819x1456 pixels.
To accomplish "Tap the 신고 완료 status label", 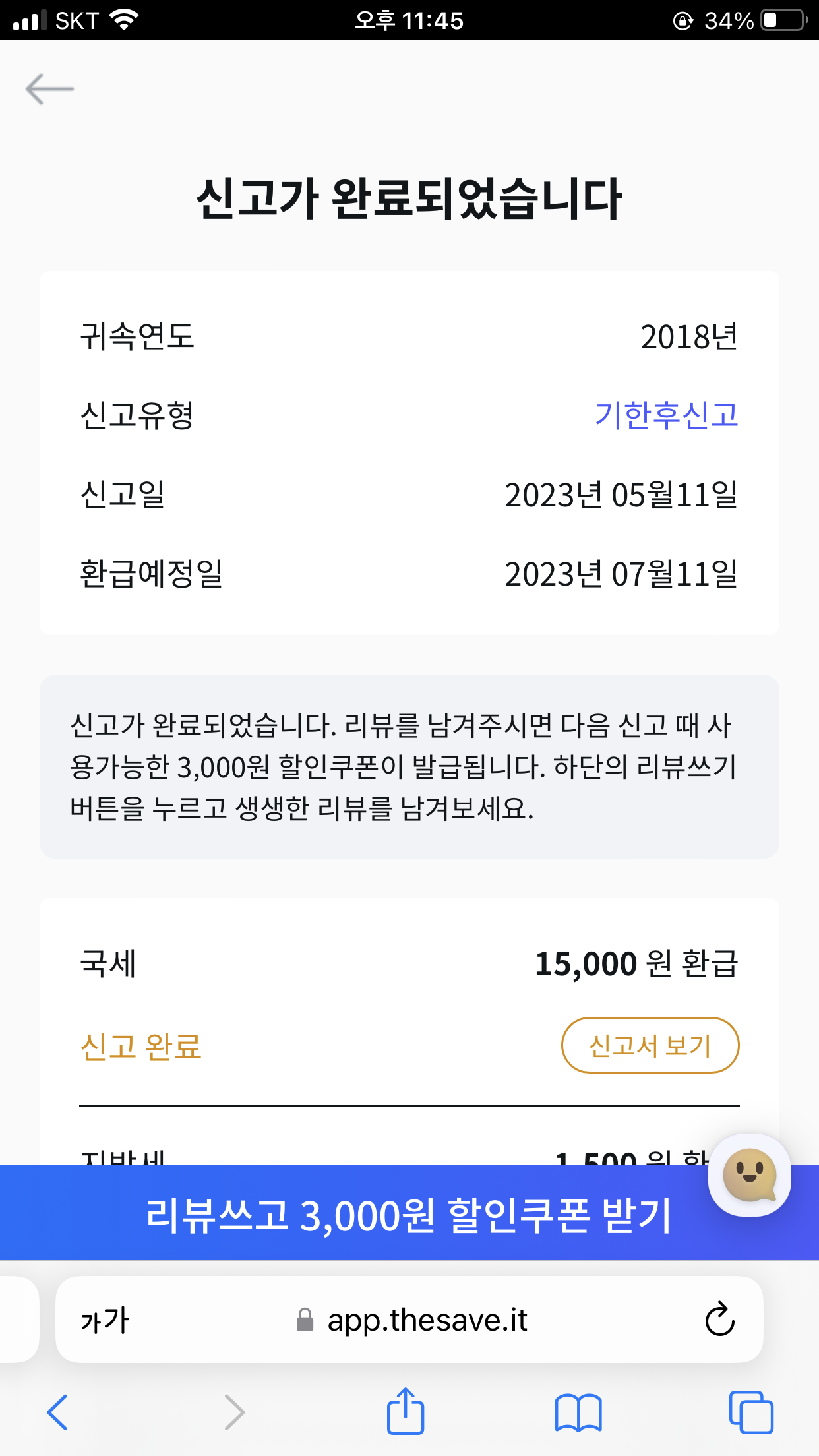I will (x=140, y=1046).
